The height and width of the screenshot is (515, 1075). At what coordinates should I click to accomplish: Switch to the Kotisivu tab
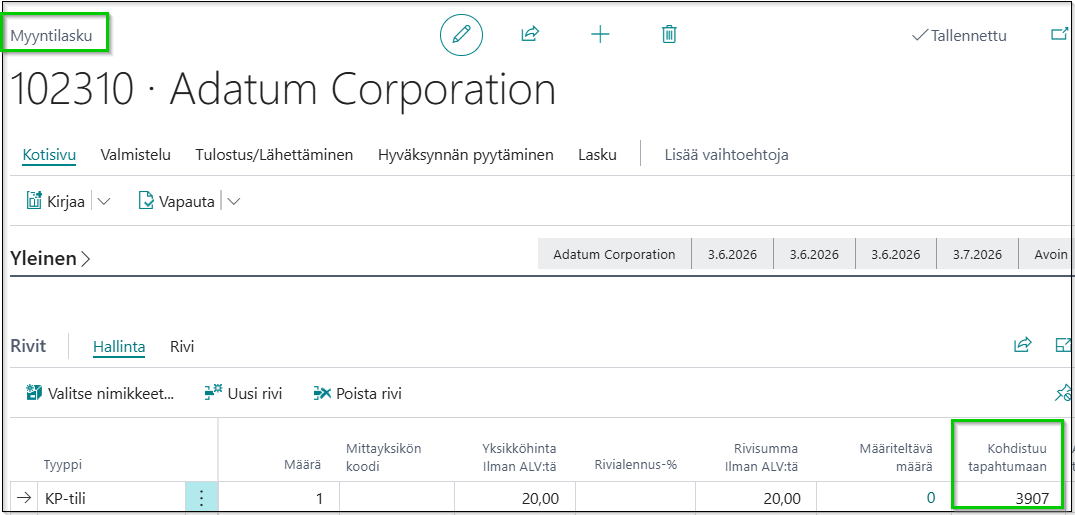click(49, 154)
